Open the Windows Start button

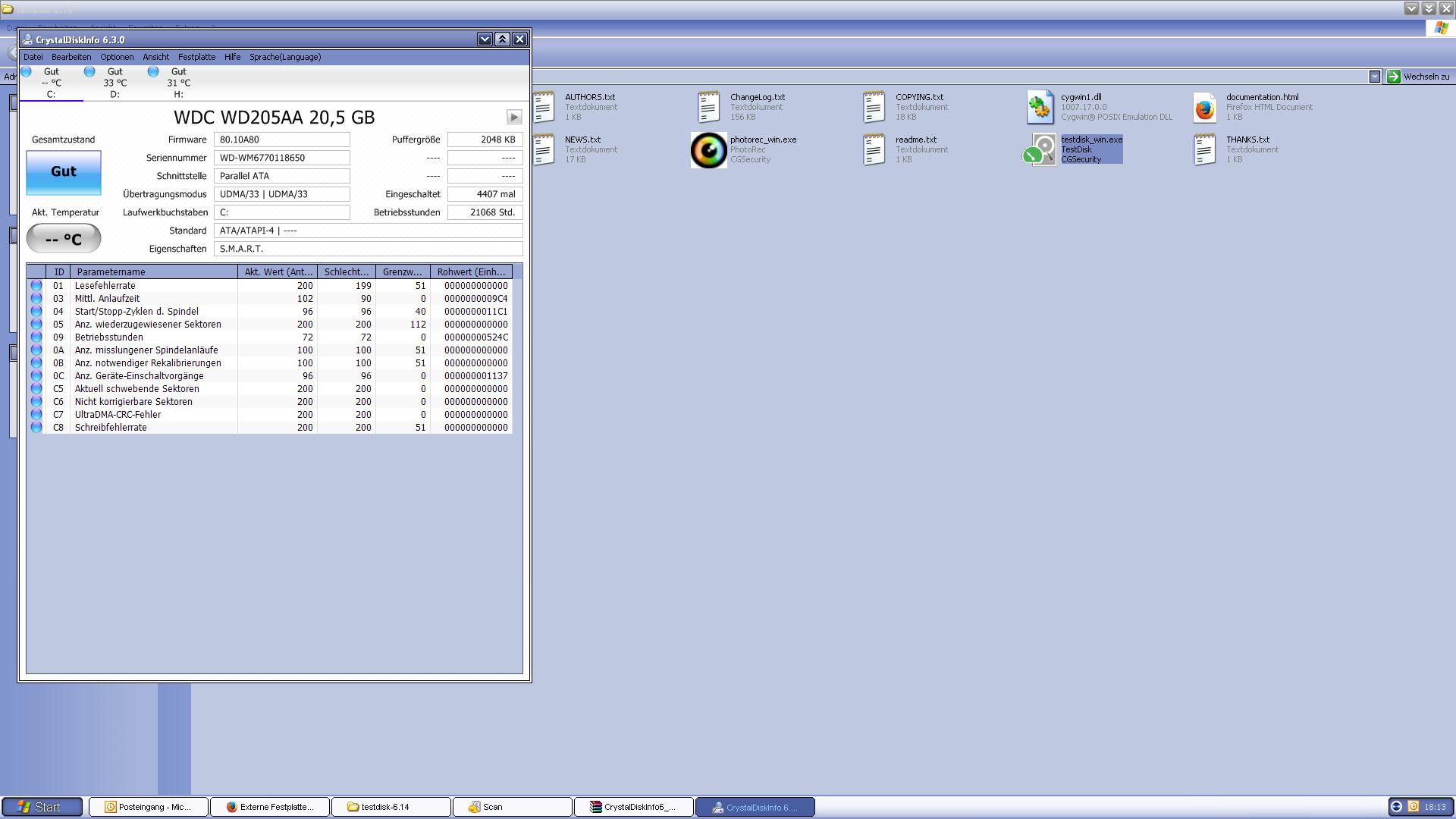pos(42,807)
